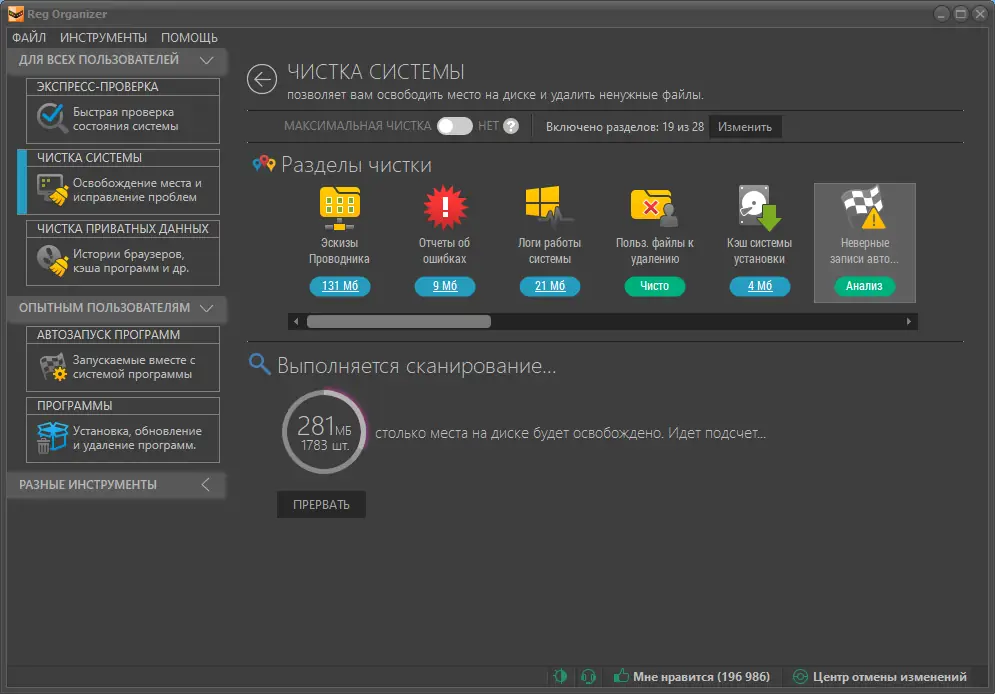Click the back arrow icon beside Чистка системы

pyautogui.click(x=261, y=79)
